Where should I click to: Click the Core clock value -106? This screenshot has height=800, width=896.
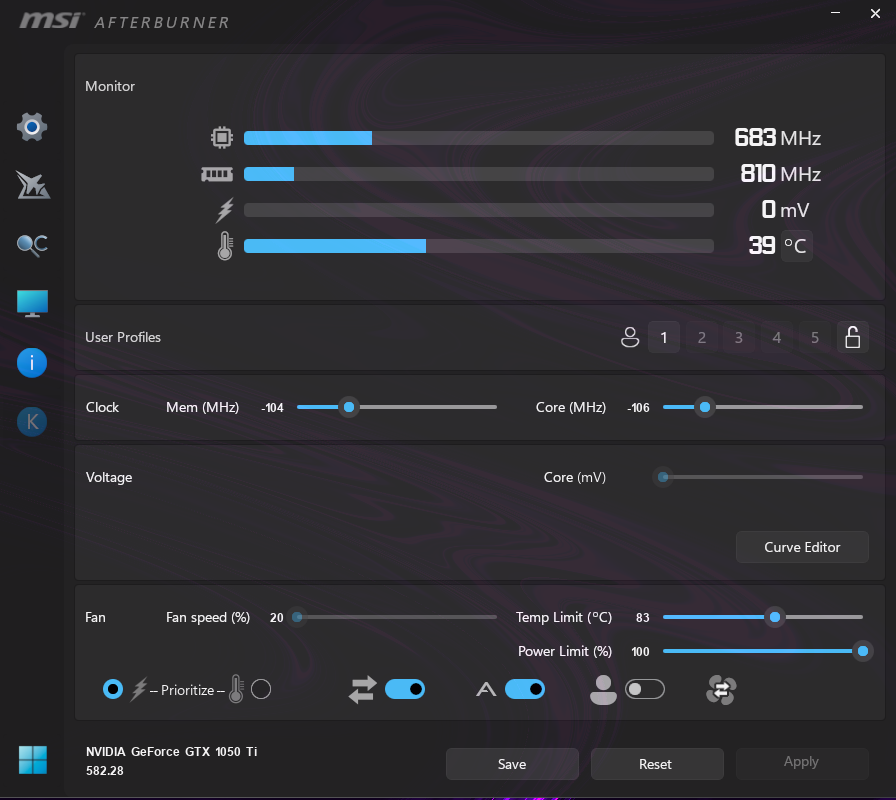click(x=638, y=408)
